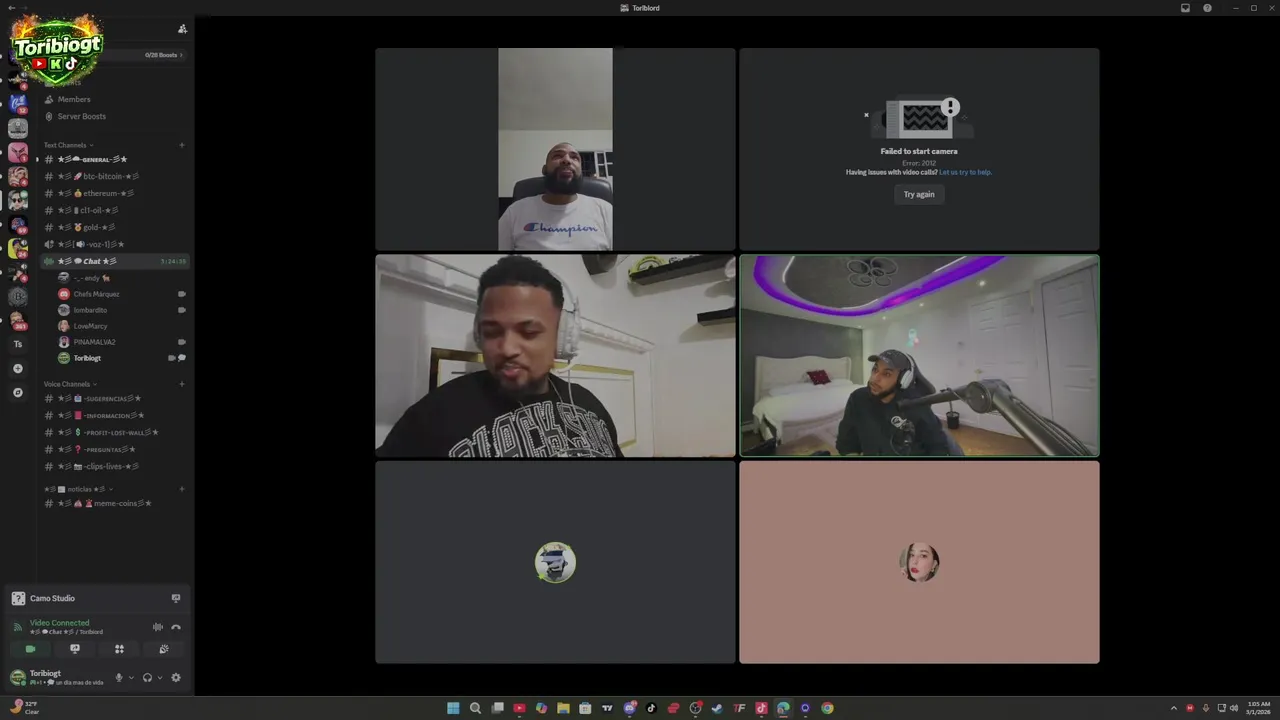The height and width of the screenshot is (720, 1280).
Task: Disconnect from the voice call
Action: (x=176, y=627)
